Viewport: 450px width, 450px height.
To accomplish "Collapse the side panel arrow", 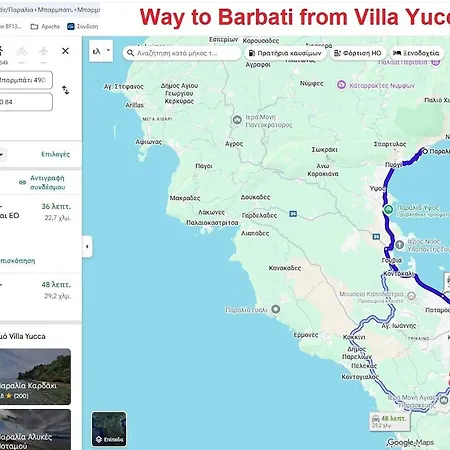I will coord(87,246).
